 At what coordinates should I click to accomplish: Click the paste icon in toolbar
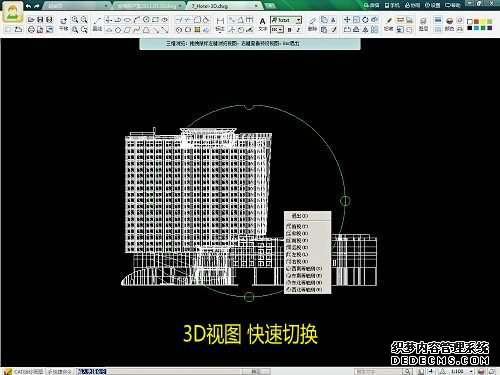(x=324, y=30)
